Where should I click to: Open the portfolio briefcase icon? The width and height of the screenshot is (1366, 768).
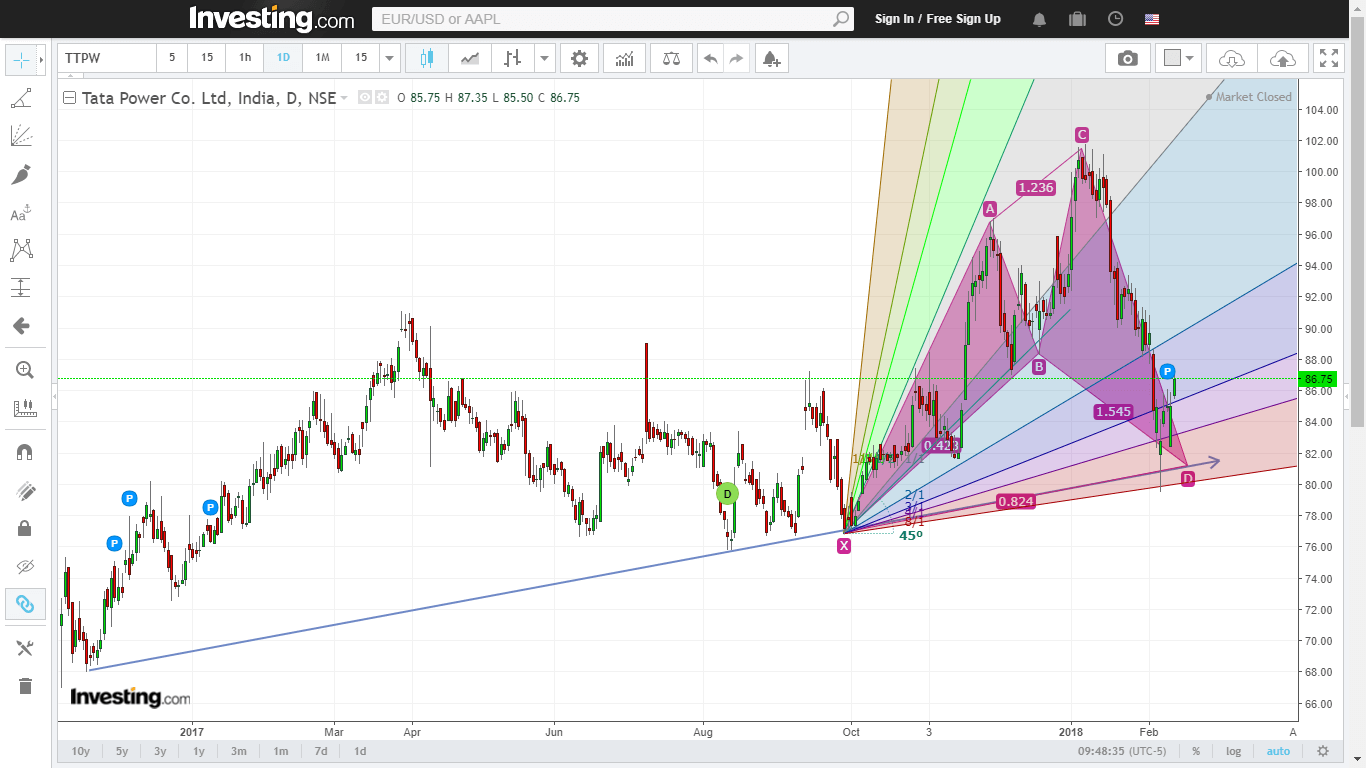(x=1077, y=19)
